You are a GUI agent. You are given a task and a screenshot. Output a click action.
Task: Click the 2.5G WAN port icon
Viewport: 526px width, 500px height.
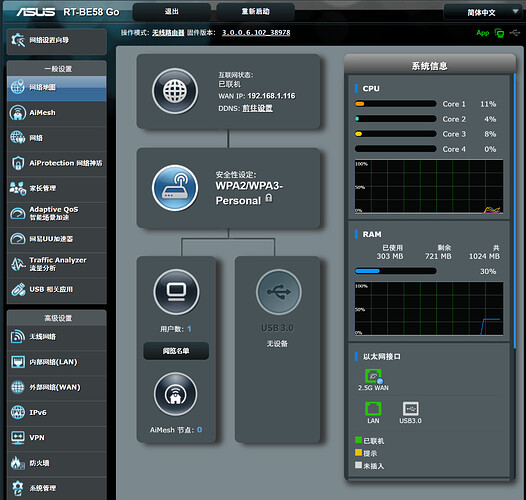click(x=373, y=377)
